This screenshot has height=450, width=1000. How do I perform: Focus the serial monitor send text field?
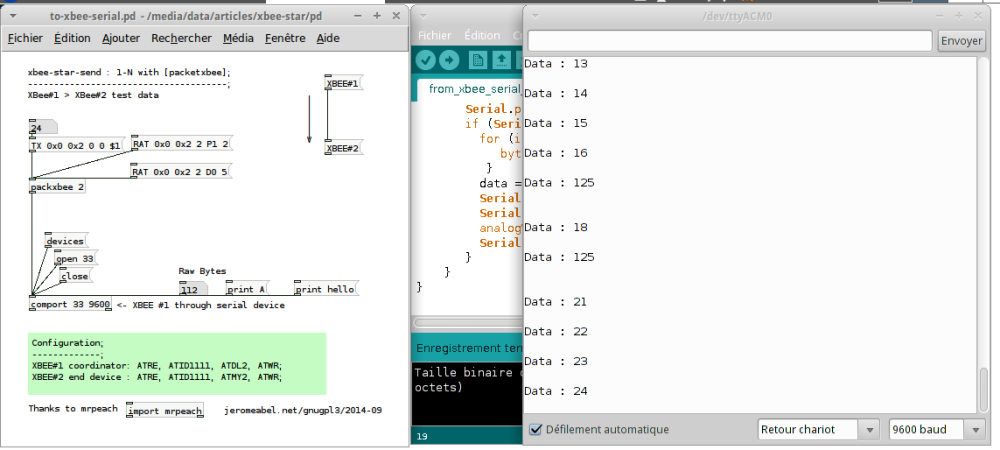(x=730, y=41)
